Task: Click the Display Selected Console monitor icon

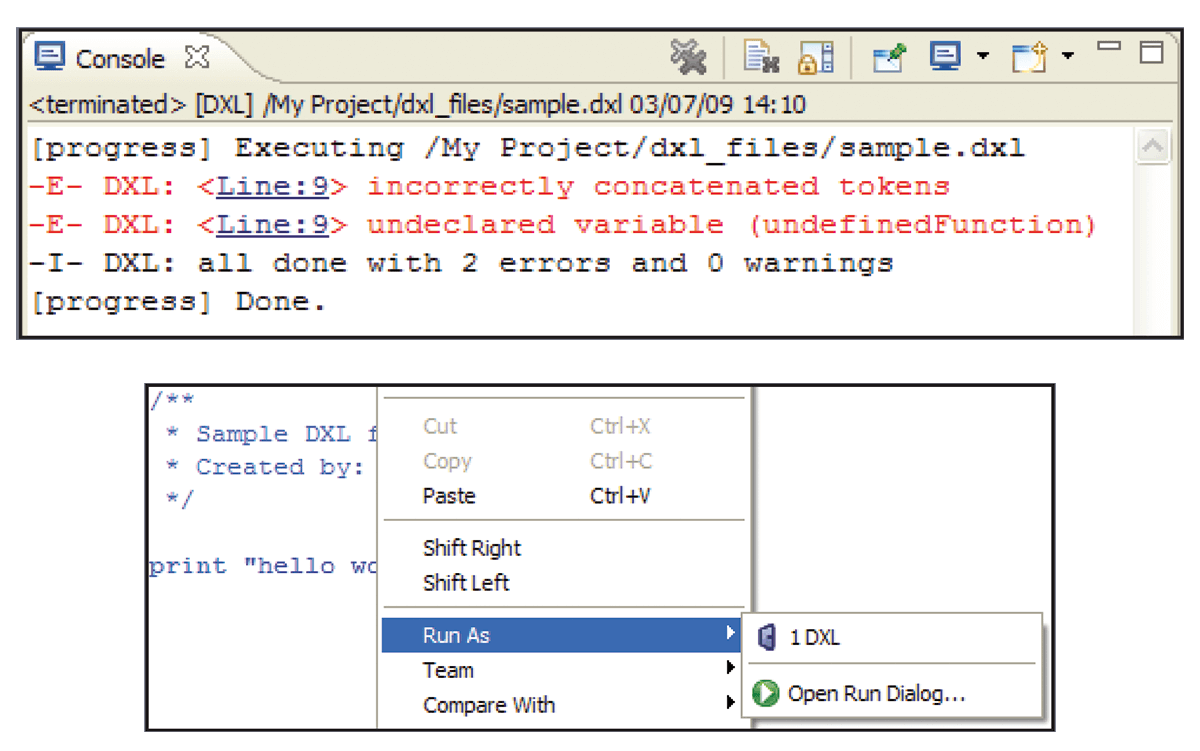Action: pyautogui.click(x=944, y=57)
